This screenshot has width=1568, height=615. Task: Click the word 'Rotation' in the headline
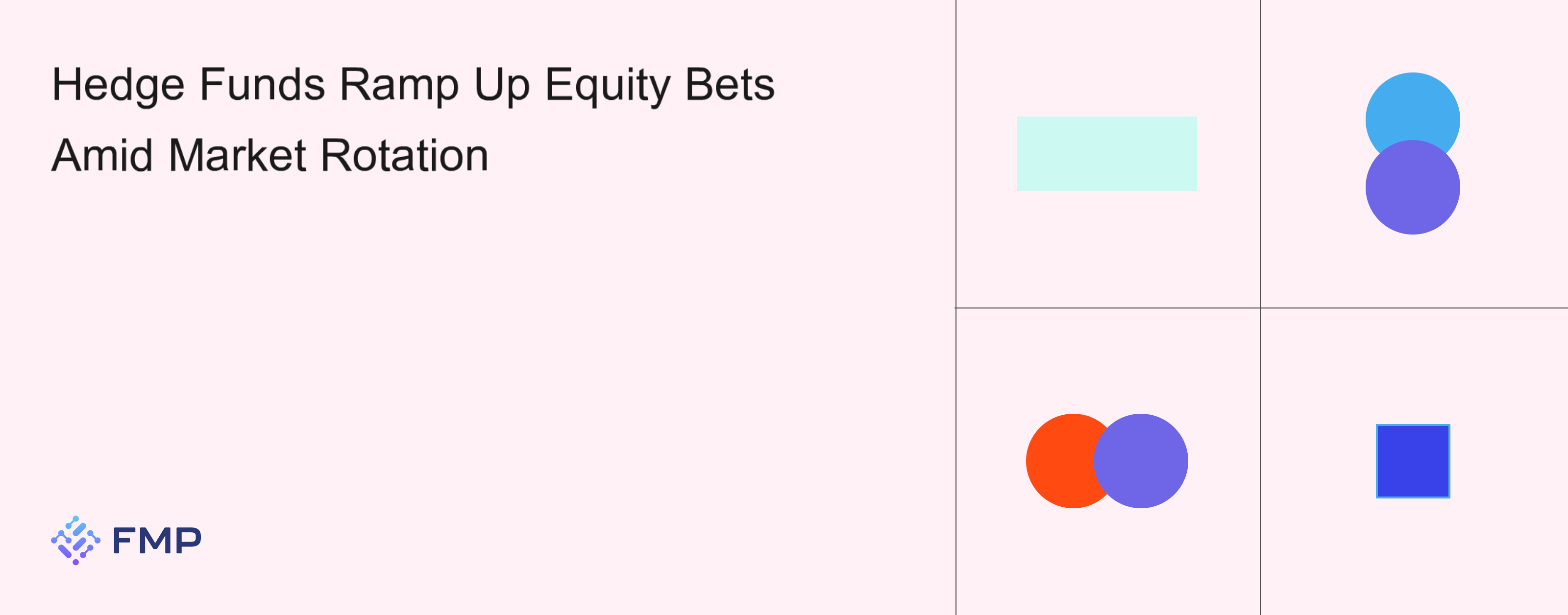[x=404, y=156]
